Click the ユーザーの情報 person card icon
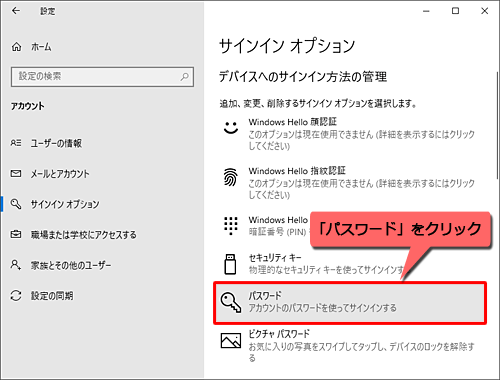 (16, 143)
